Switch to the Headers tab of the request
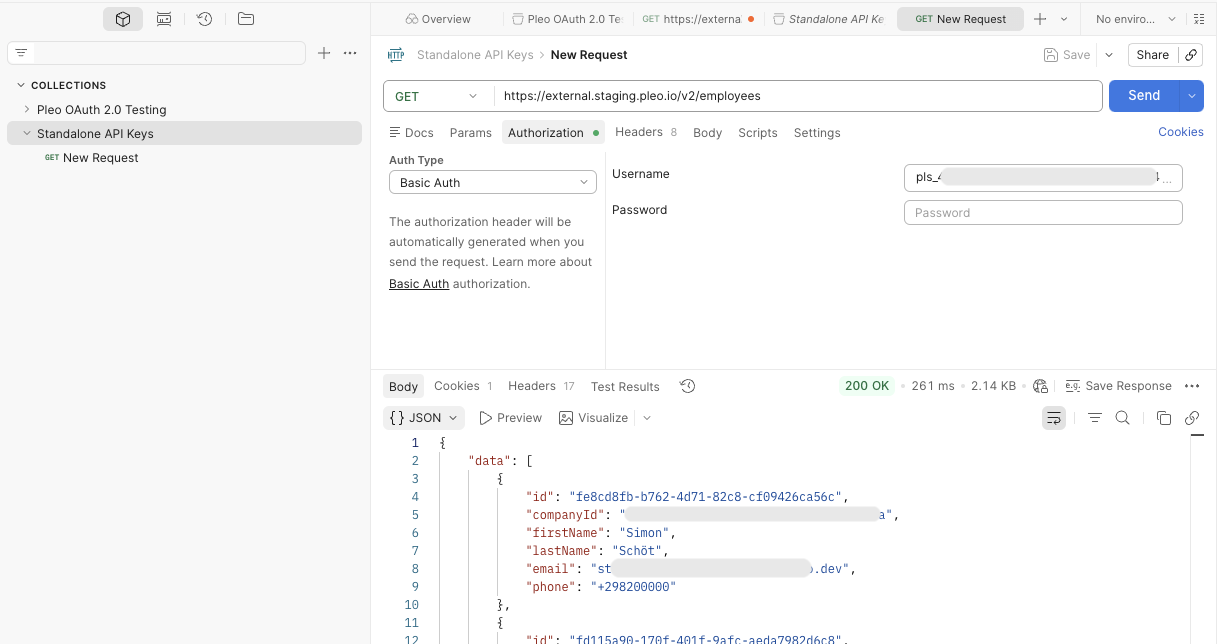Screen dimensions: 1217x644 638,132
